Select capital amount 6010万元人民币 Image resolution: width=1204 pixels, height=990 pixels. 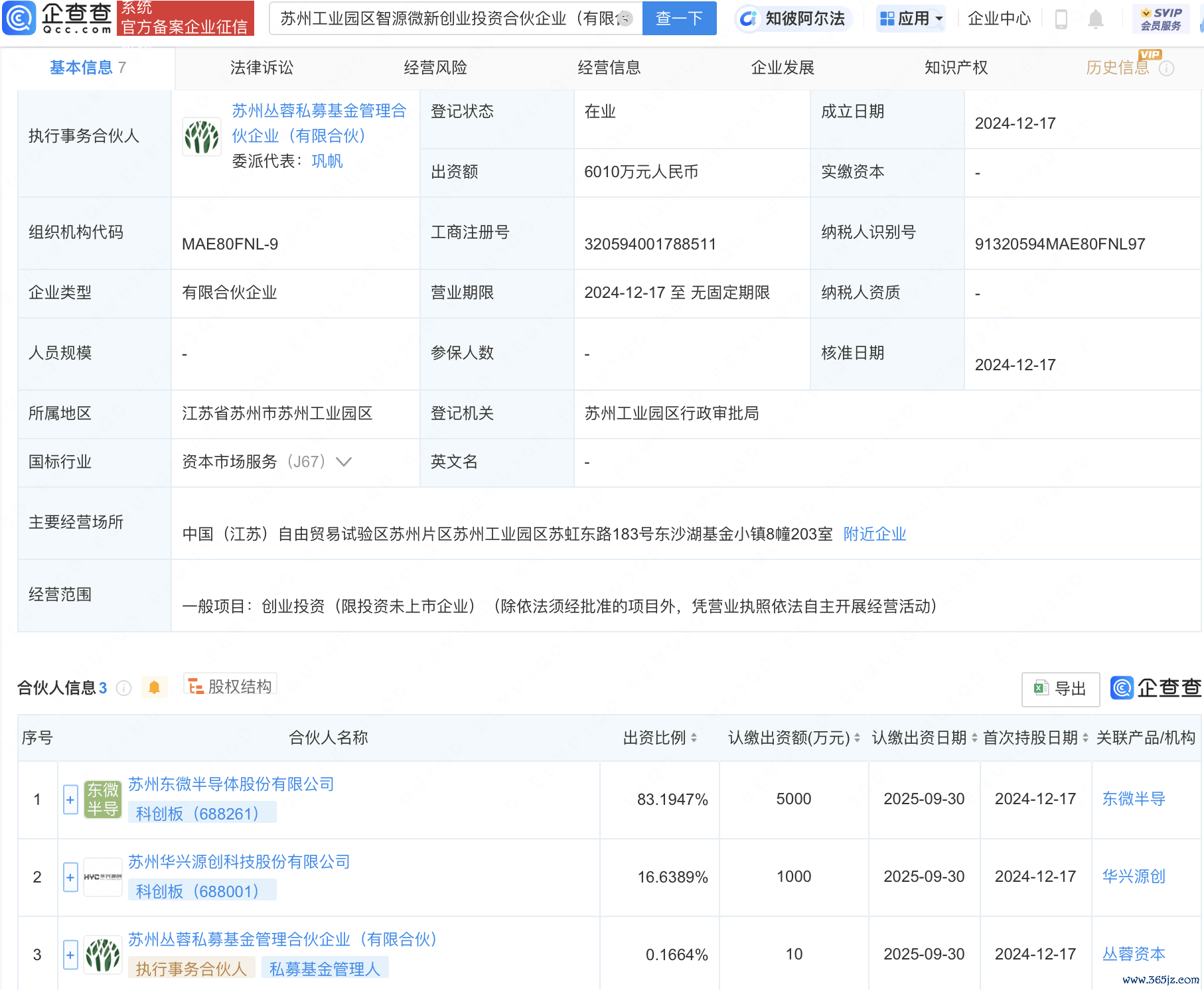(641, 172)
